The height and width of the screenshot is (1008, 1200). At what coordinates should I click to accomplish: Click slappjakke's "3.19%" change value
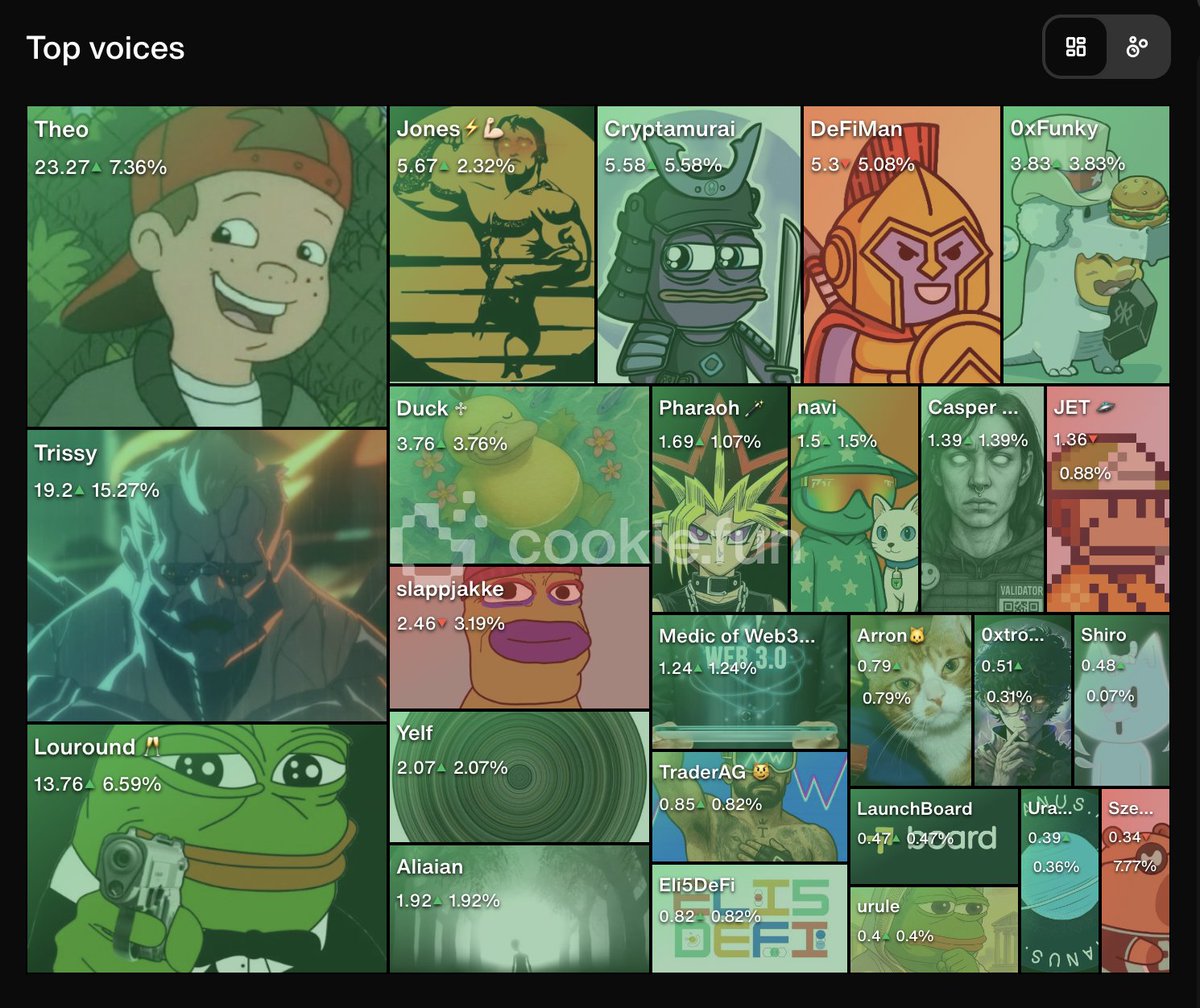click(479, 624)
